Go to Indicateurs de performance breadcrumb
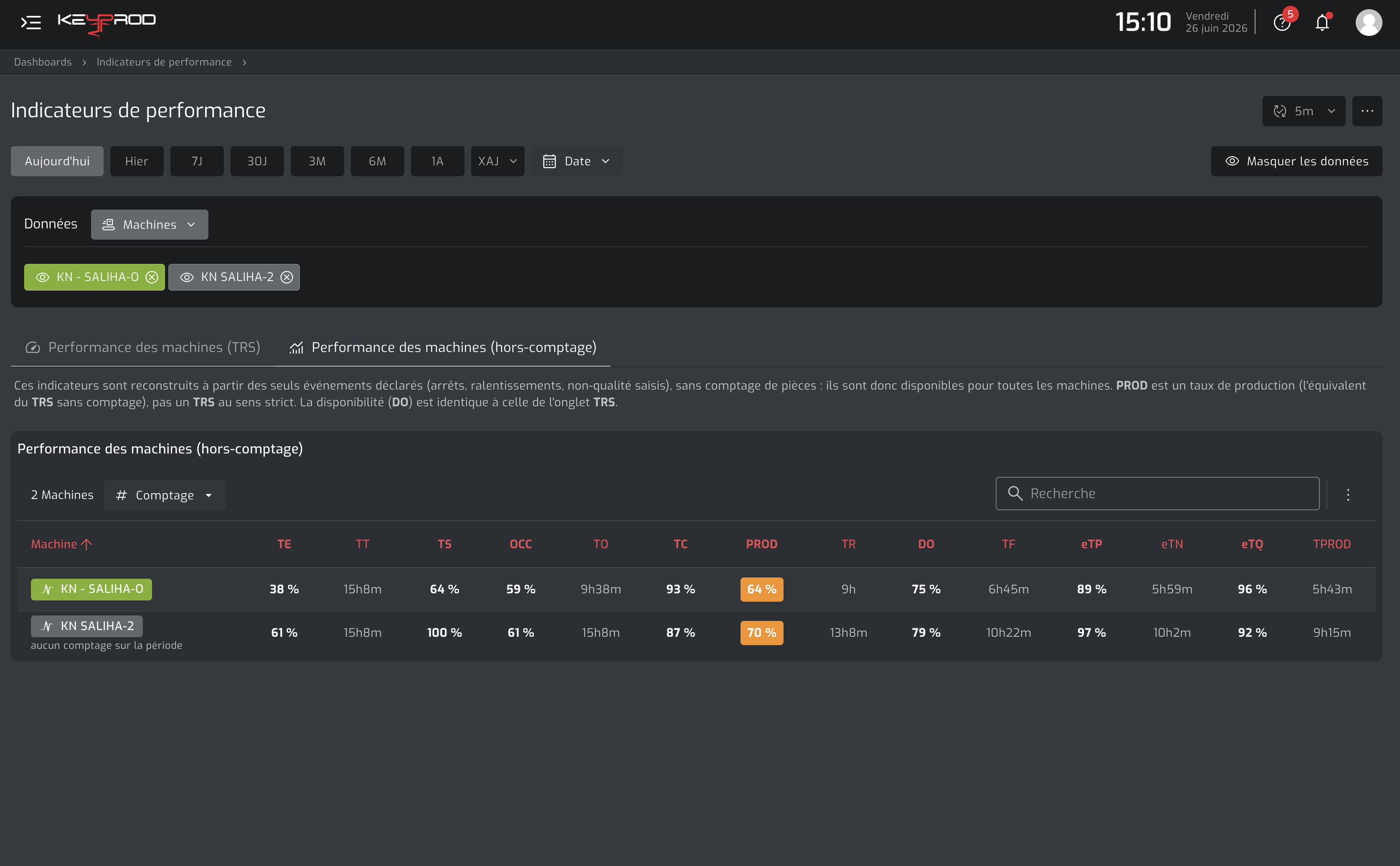This screenshot has height=866, width=1400. [165, 62]
